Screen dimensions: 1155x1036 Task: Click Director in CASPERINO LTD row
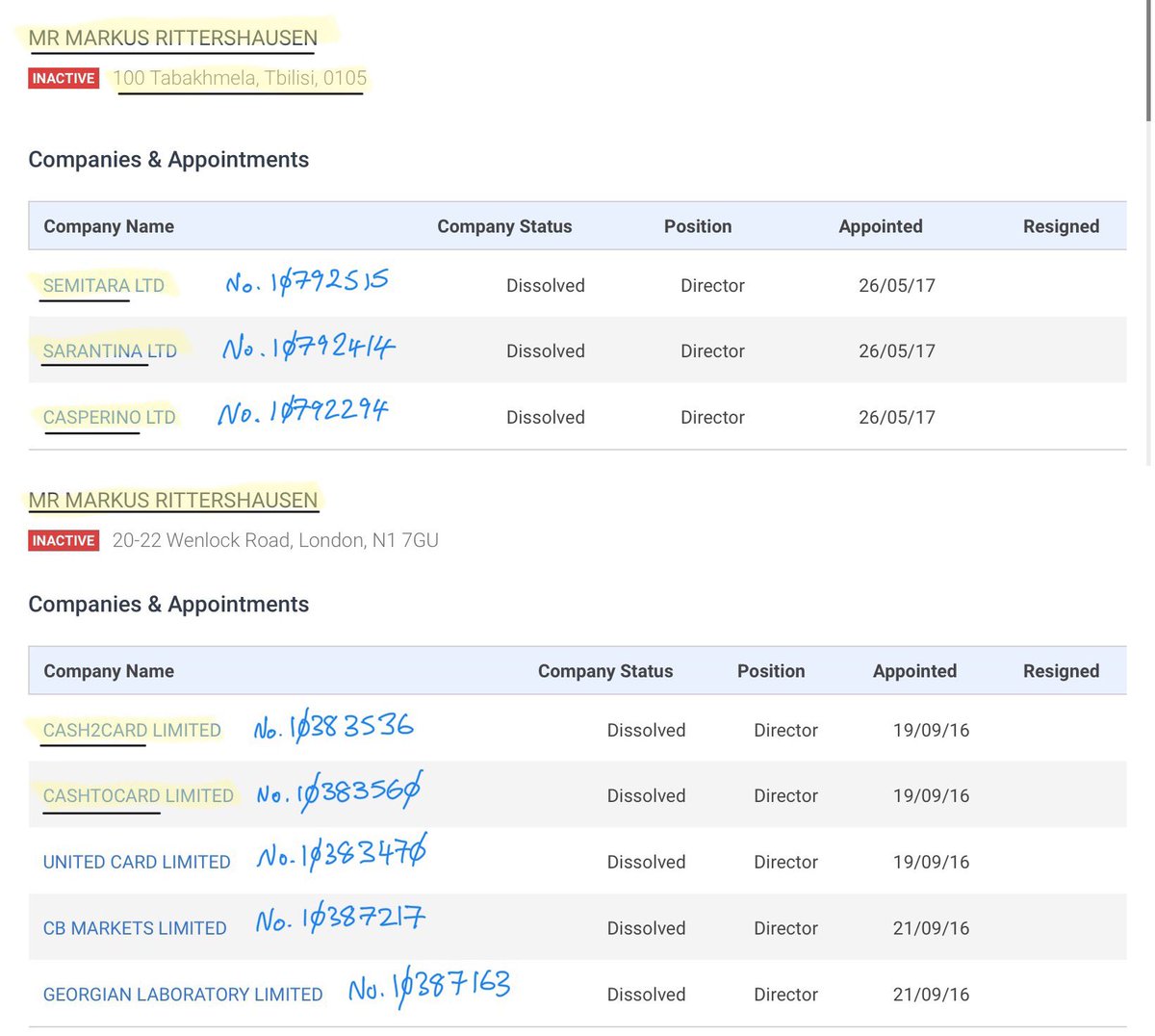(712, 418)
